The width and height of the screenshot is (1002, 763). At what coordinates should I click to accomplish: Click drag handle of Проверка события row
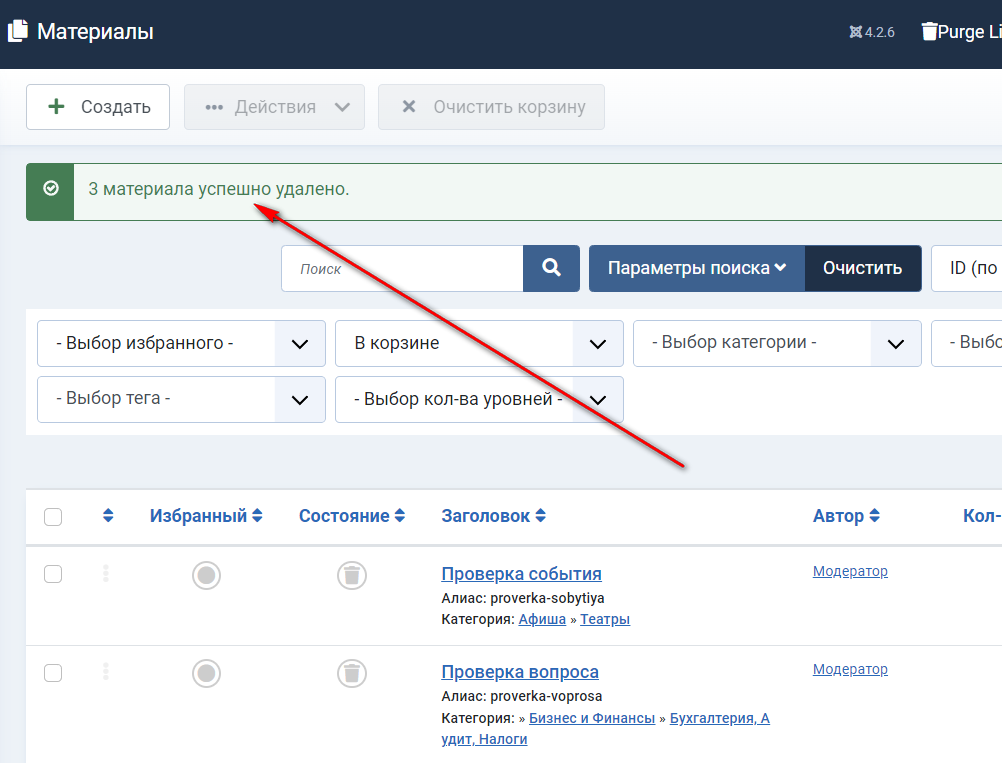pos(106,574)
